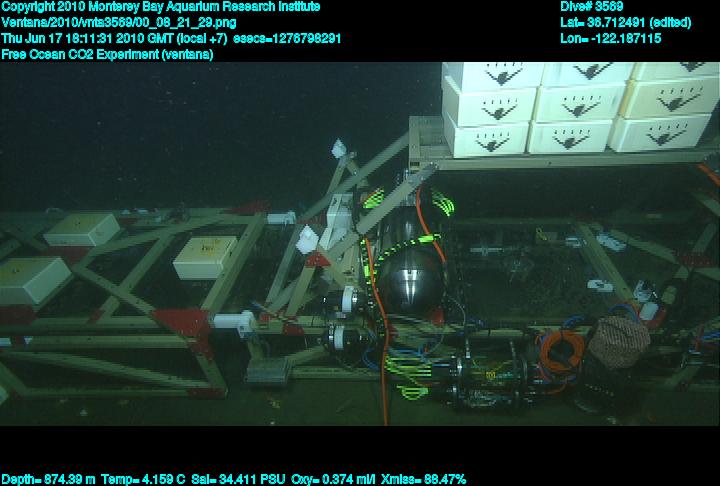Click the Xmiss= 88.47% reading
The height and width of the screenshot is (486, 720).
tap(426, 479)
